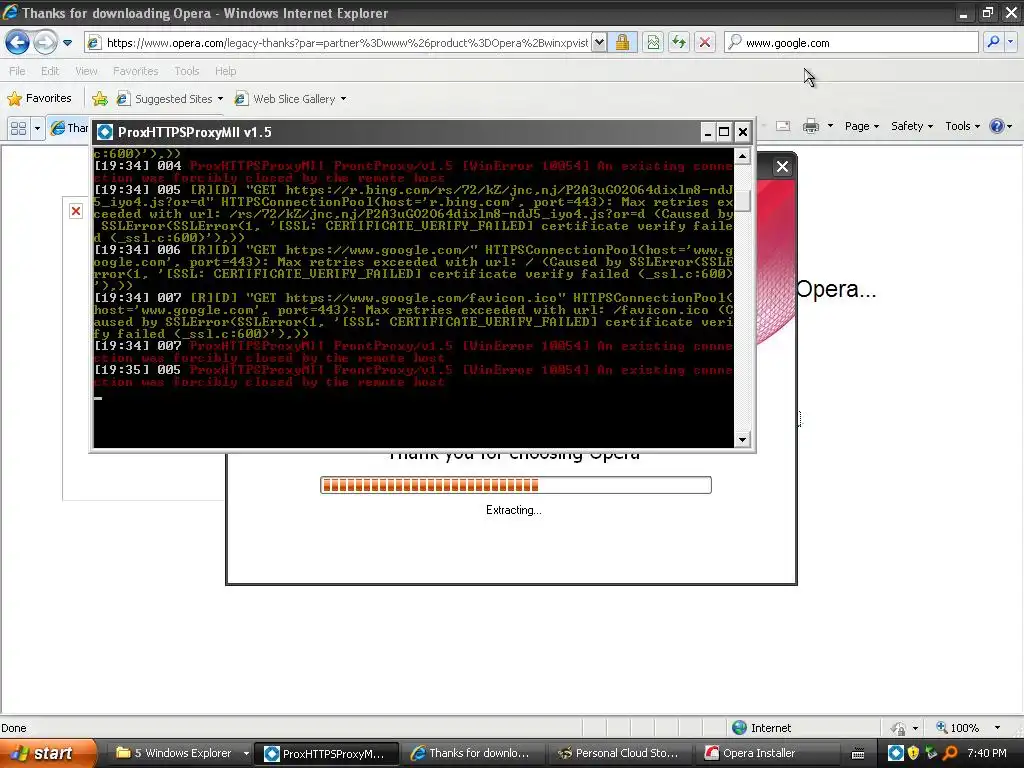Click the keyboard language bar tray icon
The height and width of the screenshot is (768, 1024).
(858, 754)
